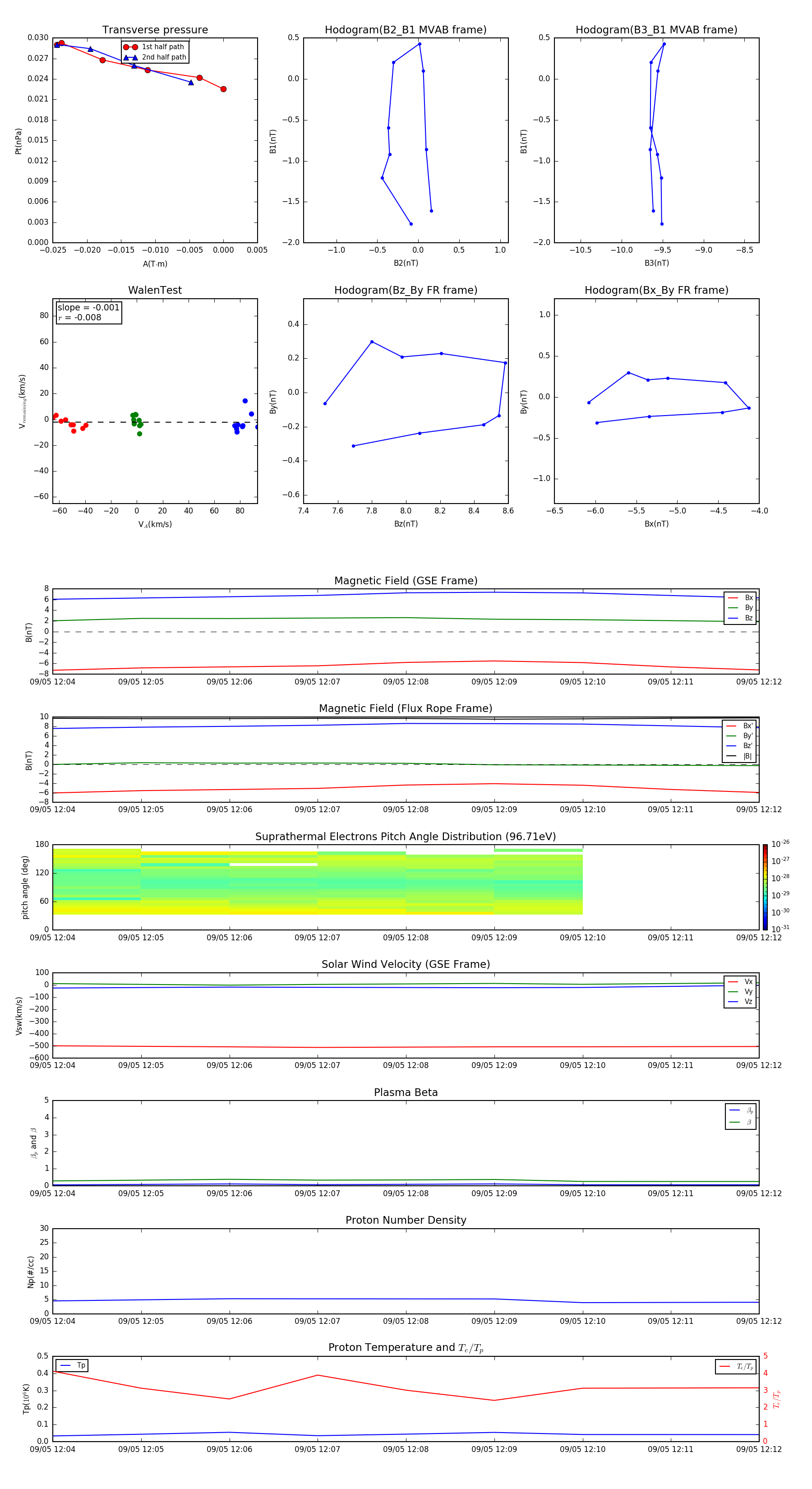This screenshot has height=1489, width=812.
Task: Click the 'pitch angle (deg)' axis label
Action: tap(25, 887)
